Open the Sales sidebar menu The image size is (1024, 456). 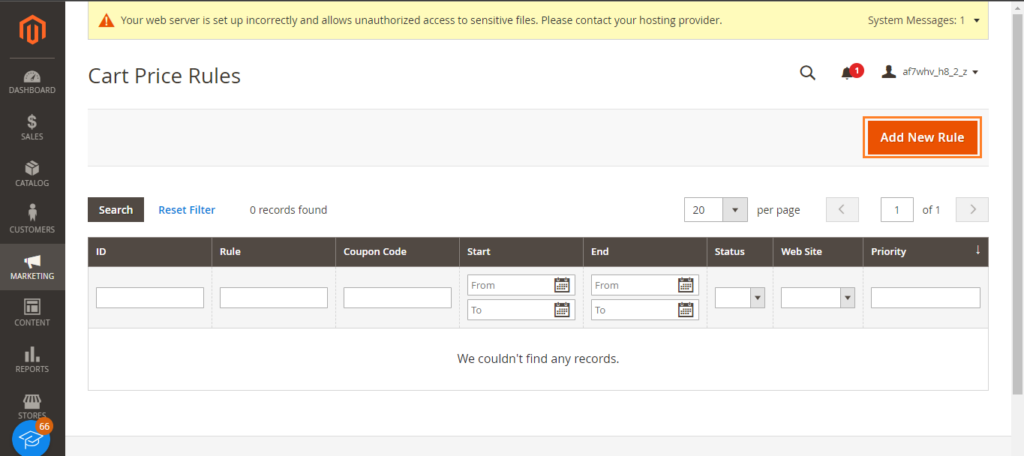32,128
